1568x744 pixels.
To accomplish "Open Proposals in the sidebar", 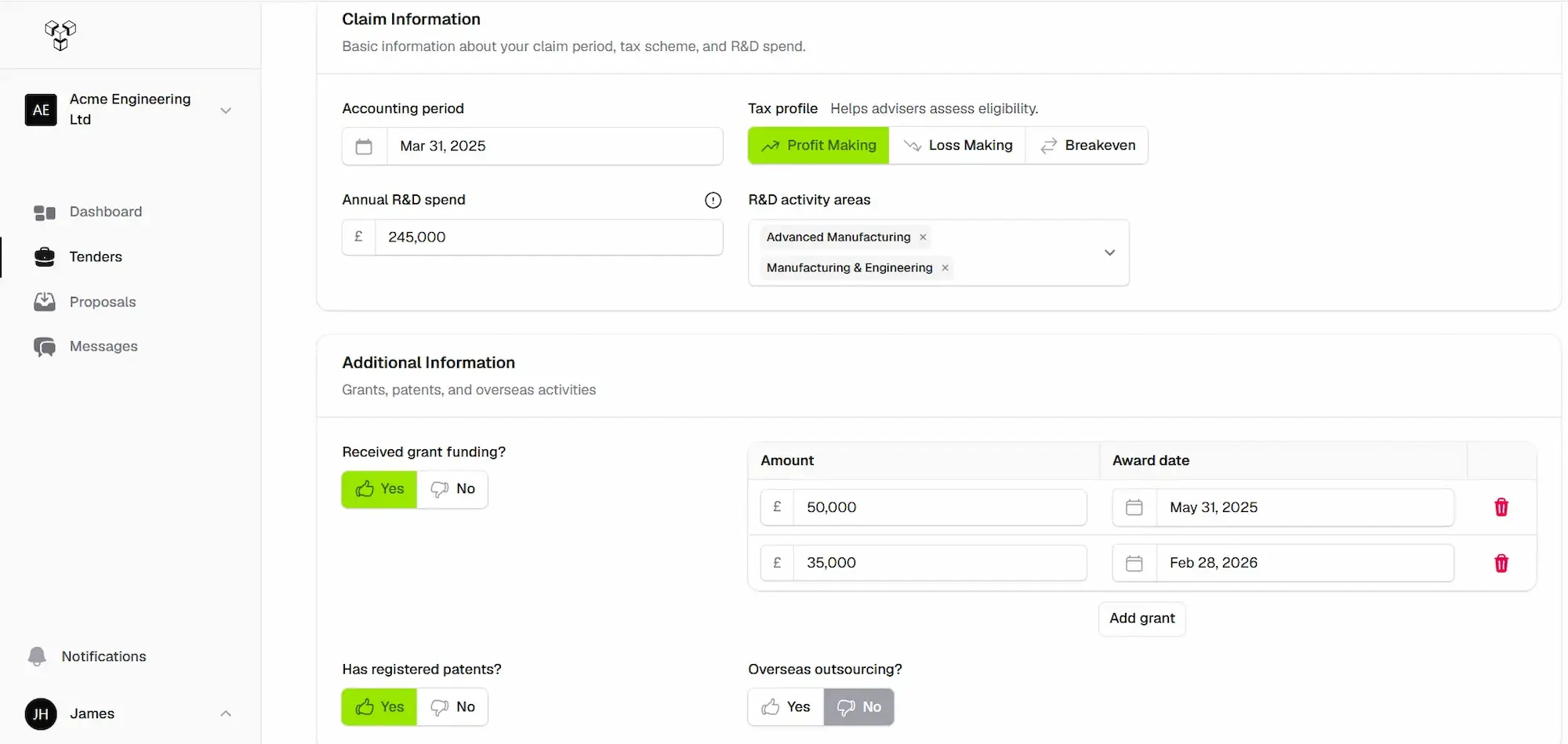I will 103,302.
